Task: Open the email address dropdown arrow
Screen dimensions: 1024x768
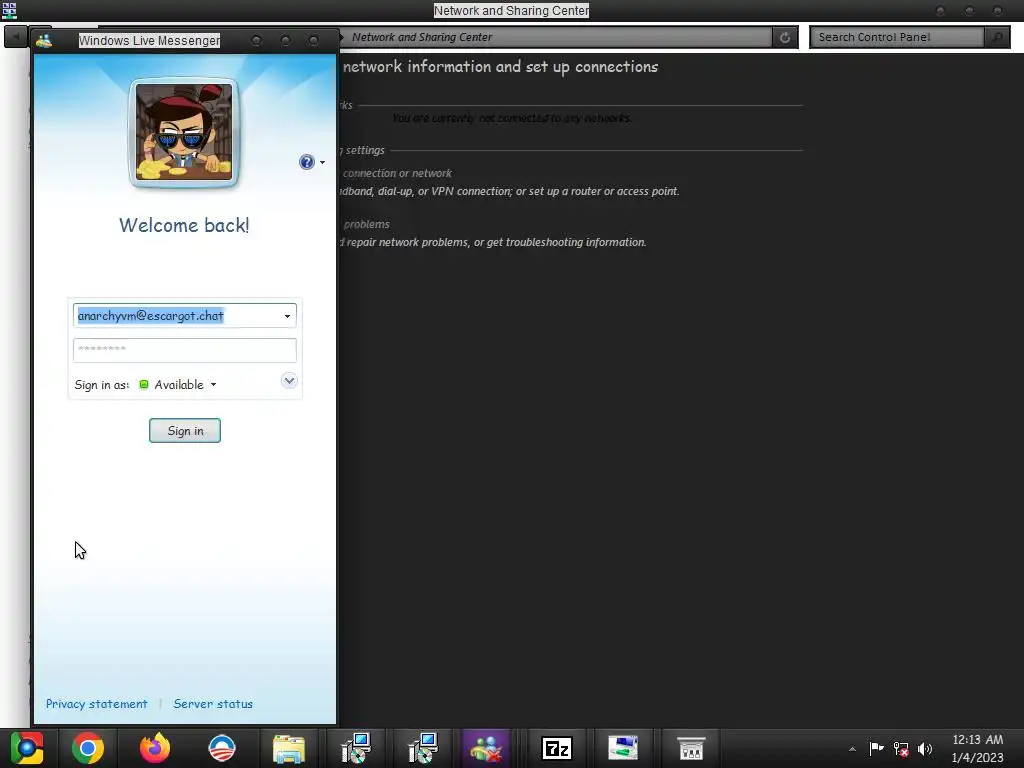Action: pyautogui.click(x=287, y=316)
